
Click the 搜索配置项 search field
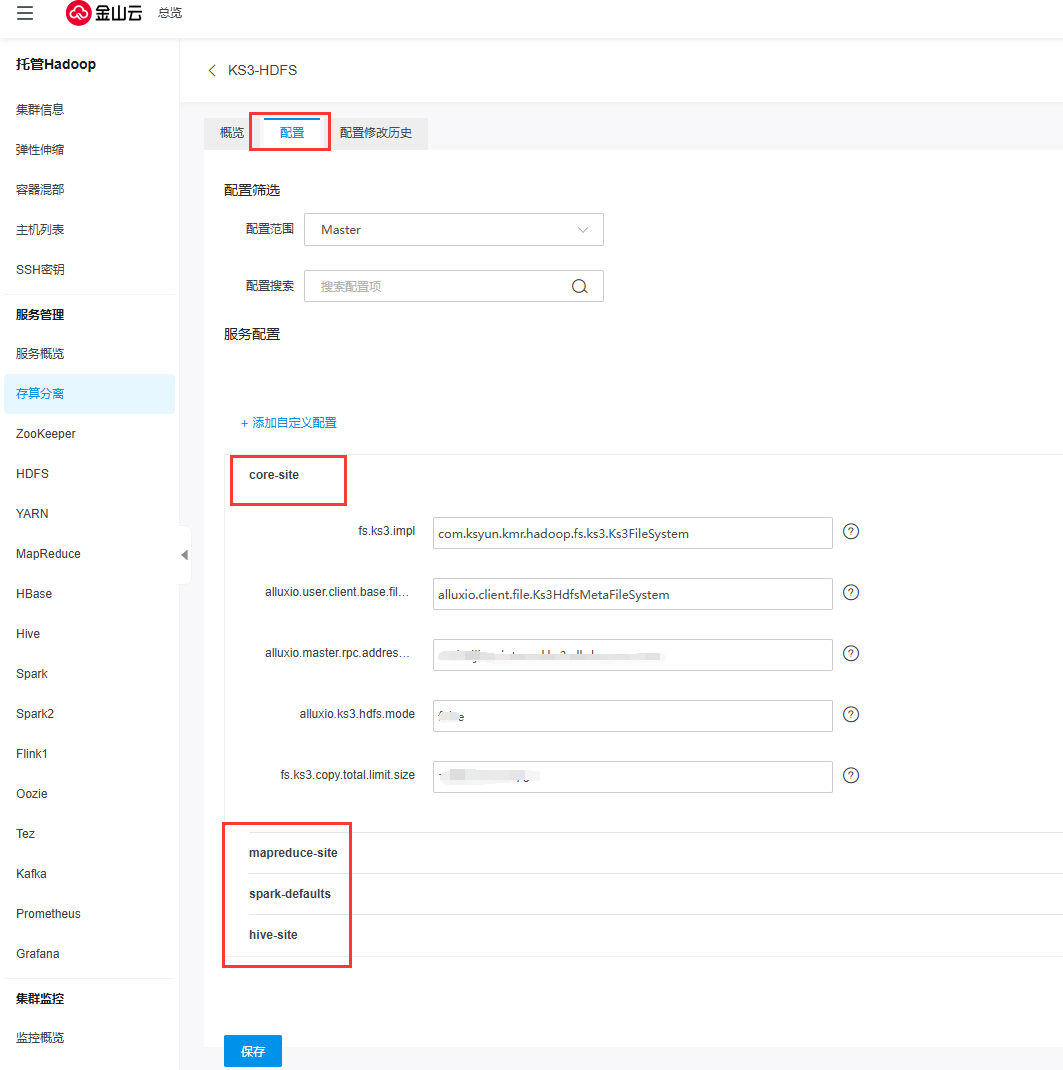tap(440, 286)
